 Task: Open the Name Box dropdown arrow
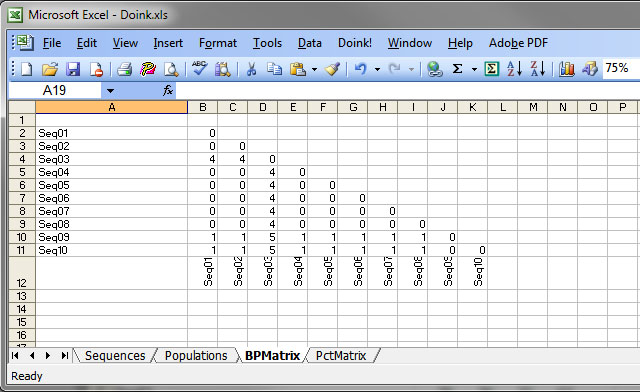[x=110, y=91]
